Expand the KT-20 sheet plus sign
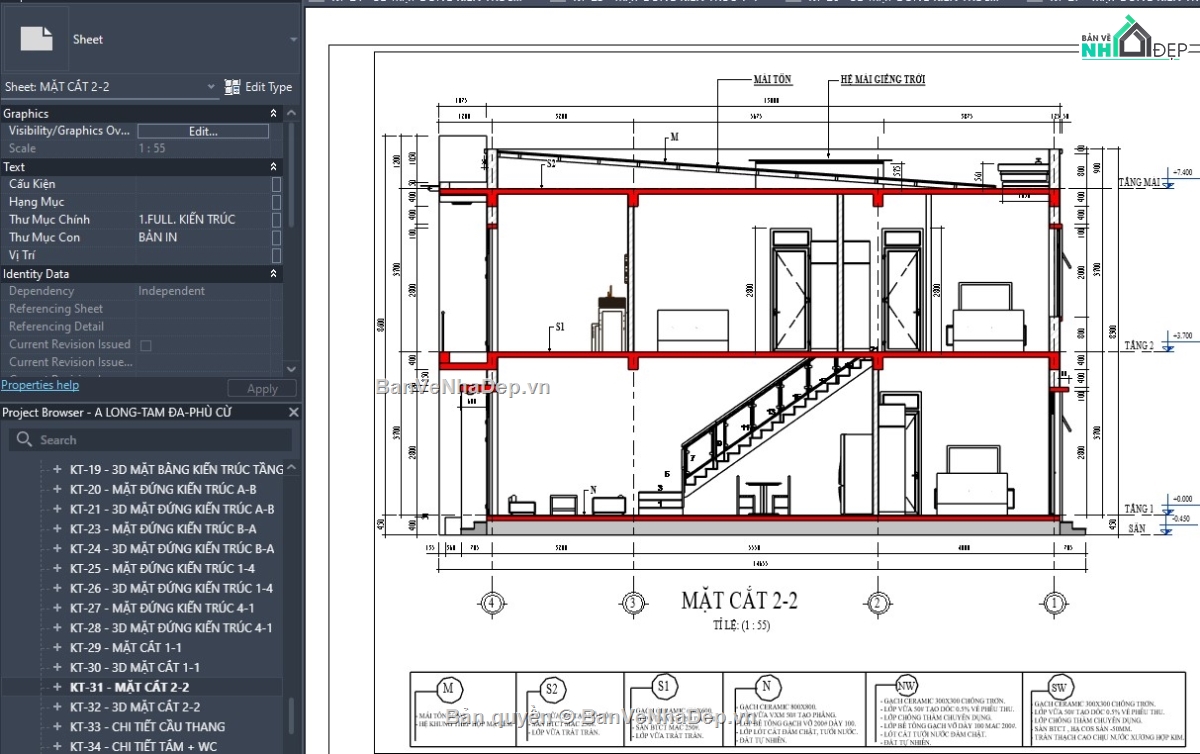The image size is (1200, 754). (x=57, y=489)
